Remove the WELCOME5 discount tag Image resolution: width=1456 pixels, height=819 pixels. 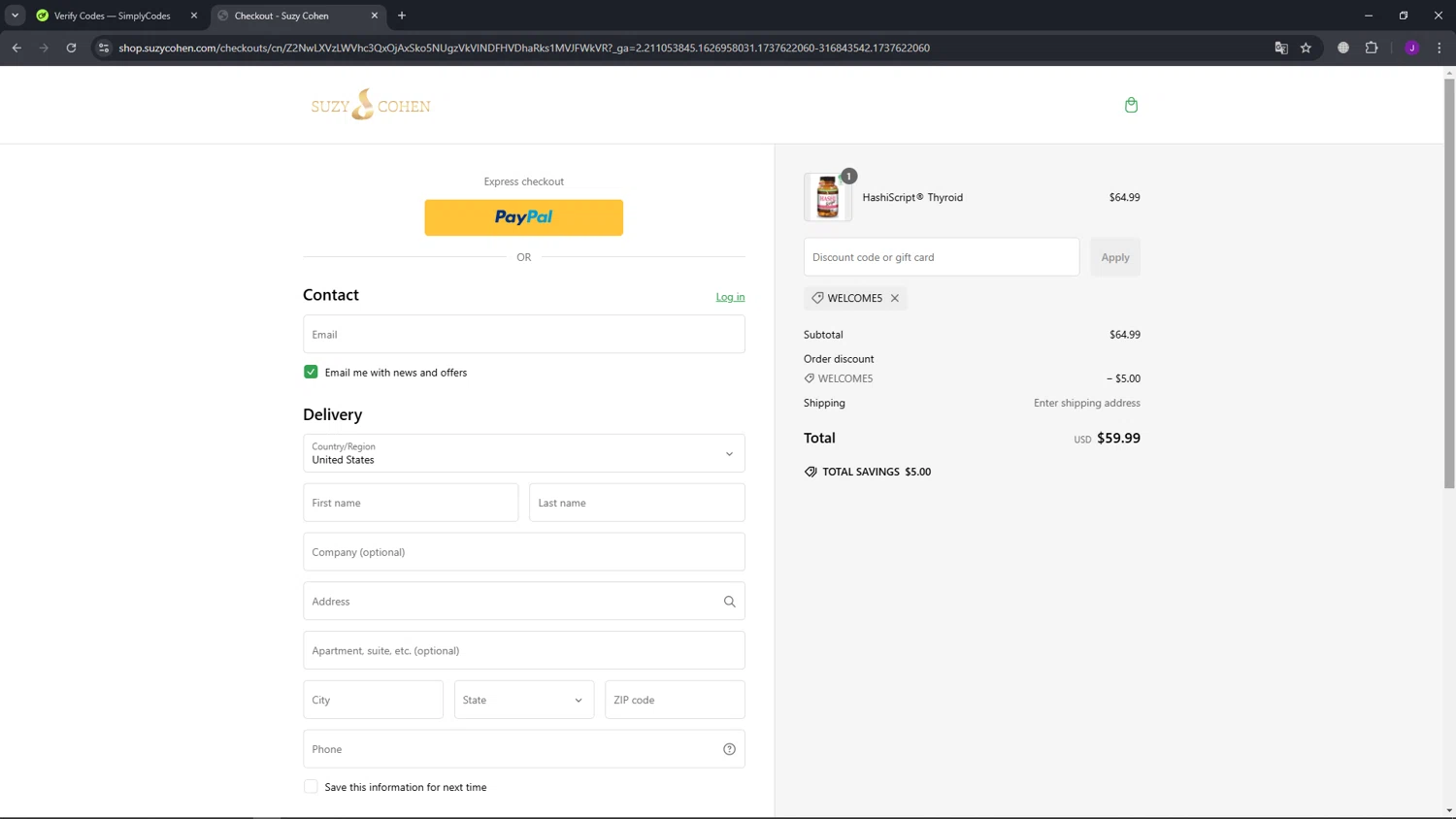pyautogui.click(x=895, y=298)
